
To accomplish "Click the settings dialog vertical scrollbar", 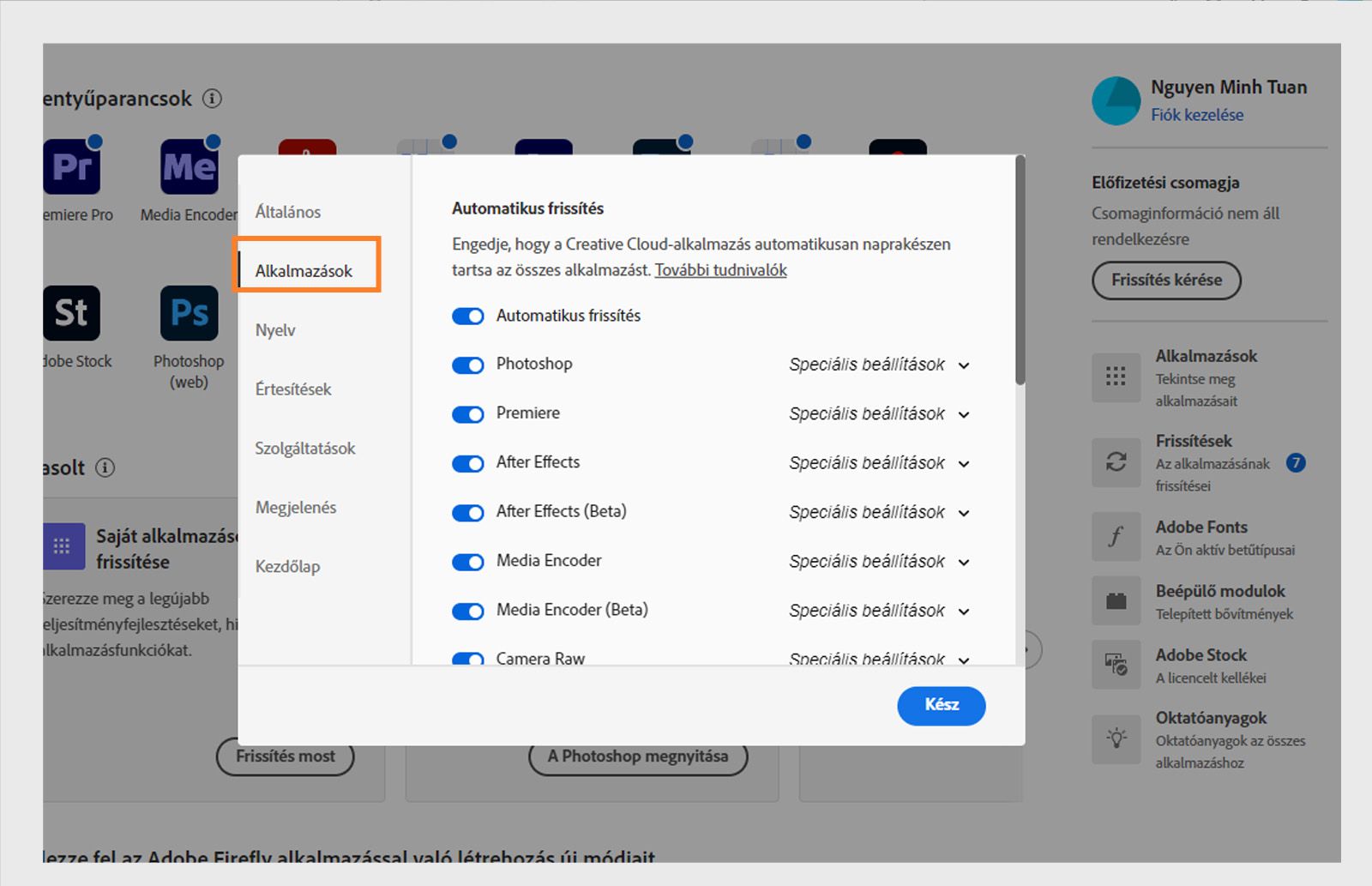I will click(1020, 270).
